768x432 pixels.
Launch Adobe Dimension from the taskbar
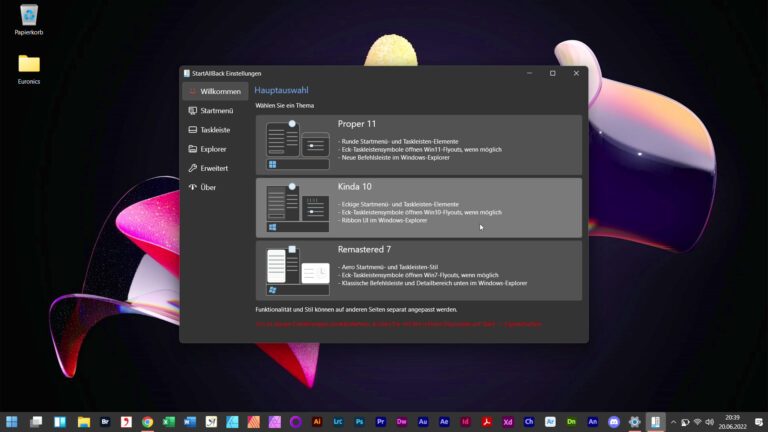click(571, 422)
